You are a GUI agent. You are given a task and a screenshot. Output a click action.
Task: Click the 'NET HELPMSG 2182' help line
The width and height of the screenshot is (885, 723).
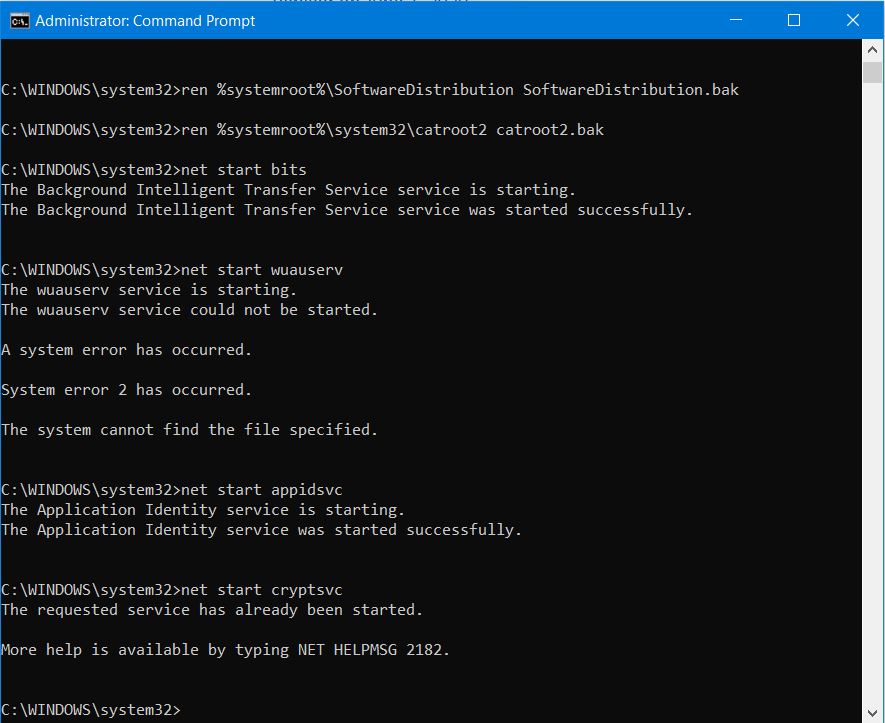coord(225,650)
